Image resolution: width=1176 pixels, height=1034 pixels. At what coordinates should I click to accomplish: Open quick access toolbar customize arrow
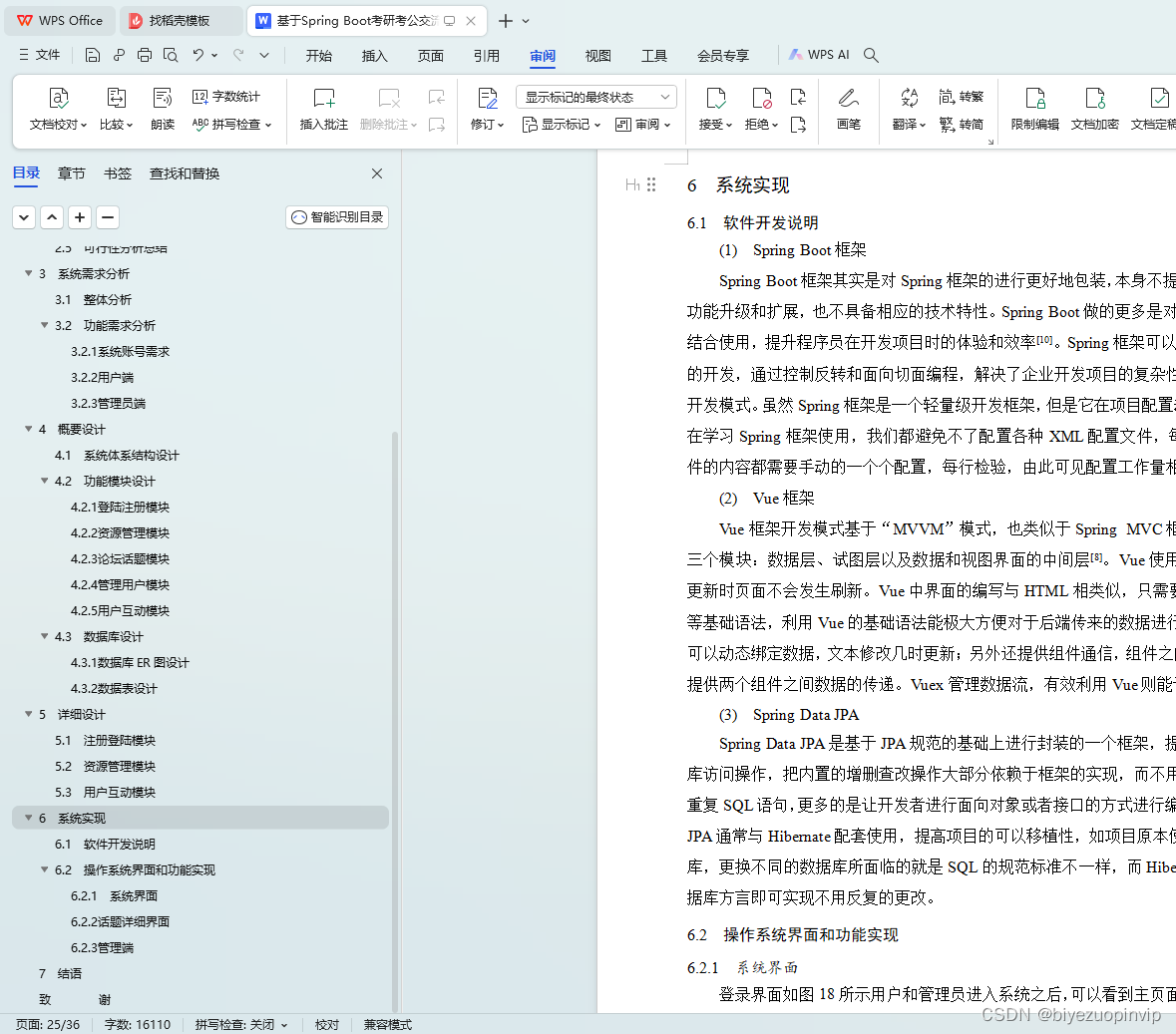(x=264, y=55)
